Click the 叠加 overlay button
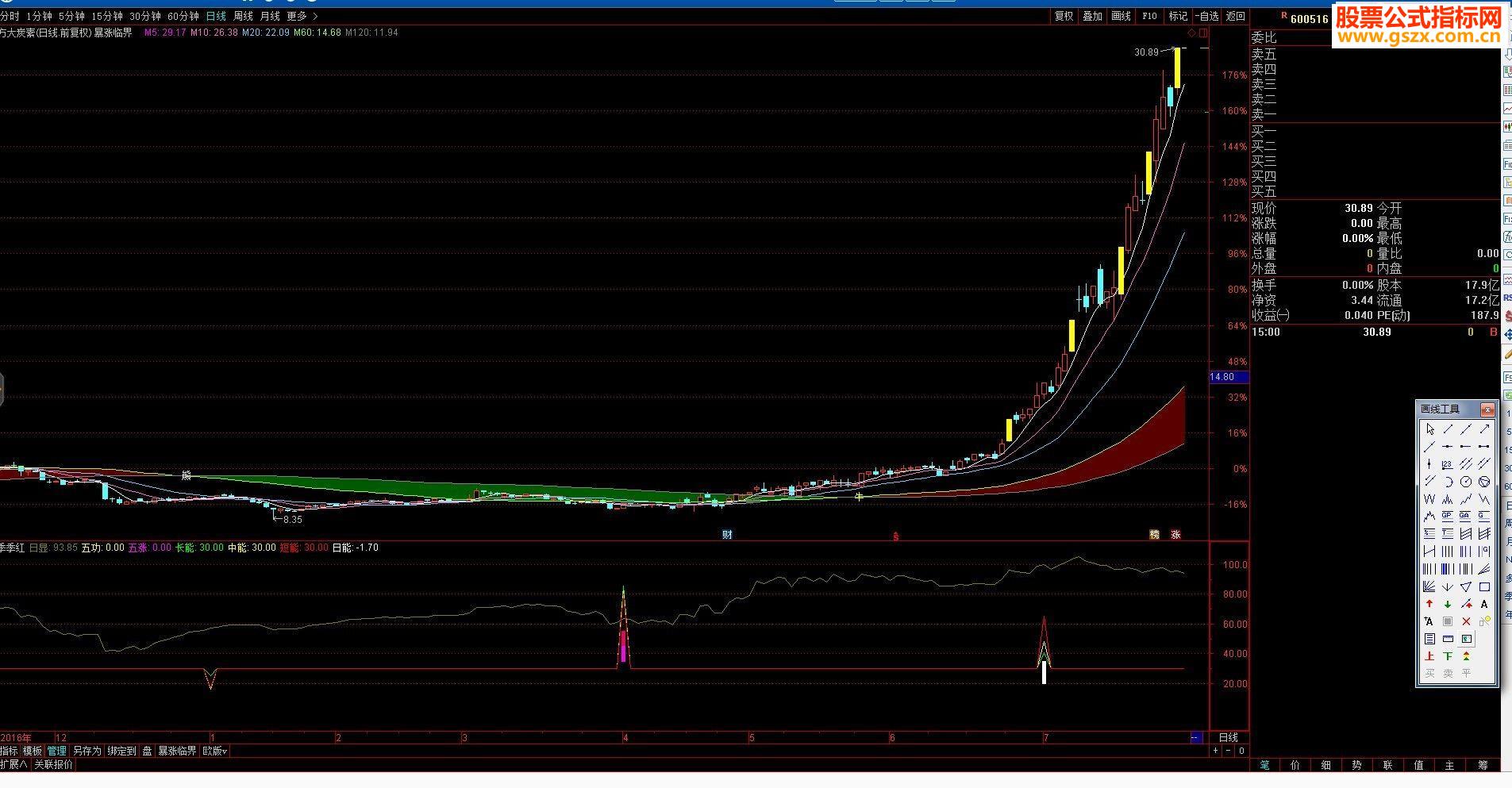Screen dimensions: 1512x788 click(1092, 16)
